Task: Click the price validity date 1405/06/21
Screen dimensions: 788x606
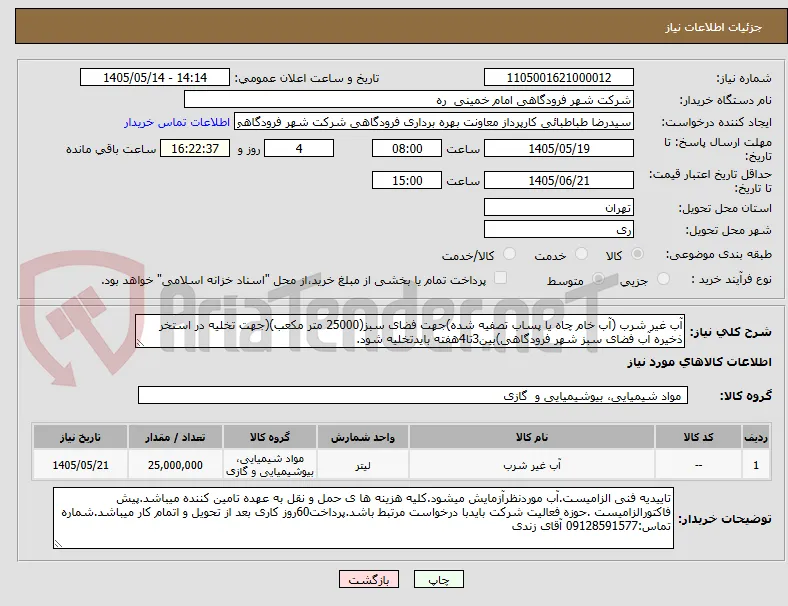Action: click(x=559, y=180)
